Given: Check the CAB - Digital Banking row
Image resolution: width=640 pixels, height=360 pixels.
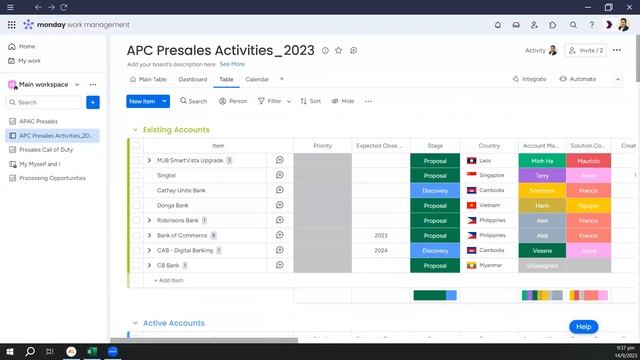Looking at the screenshot, I should pos(137,251).
